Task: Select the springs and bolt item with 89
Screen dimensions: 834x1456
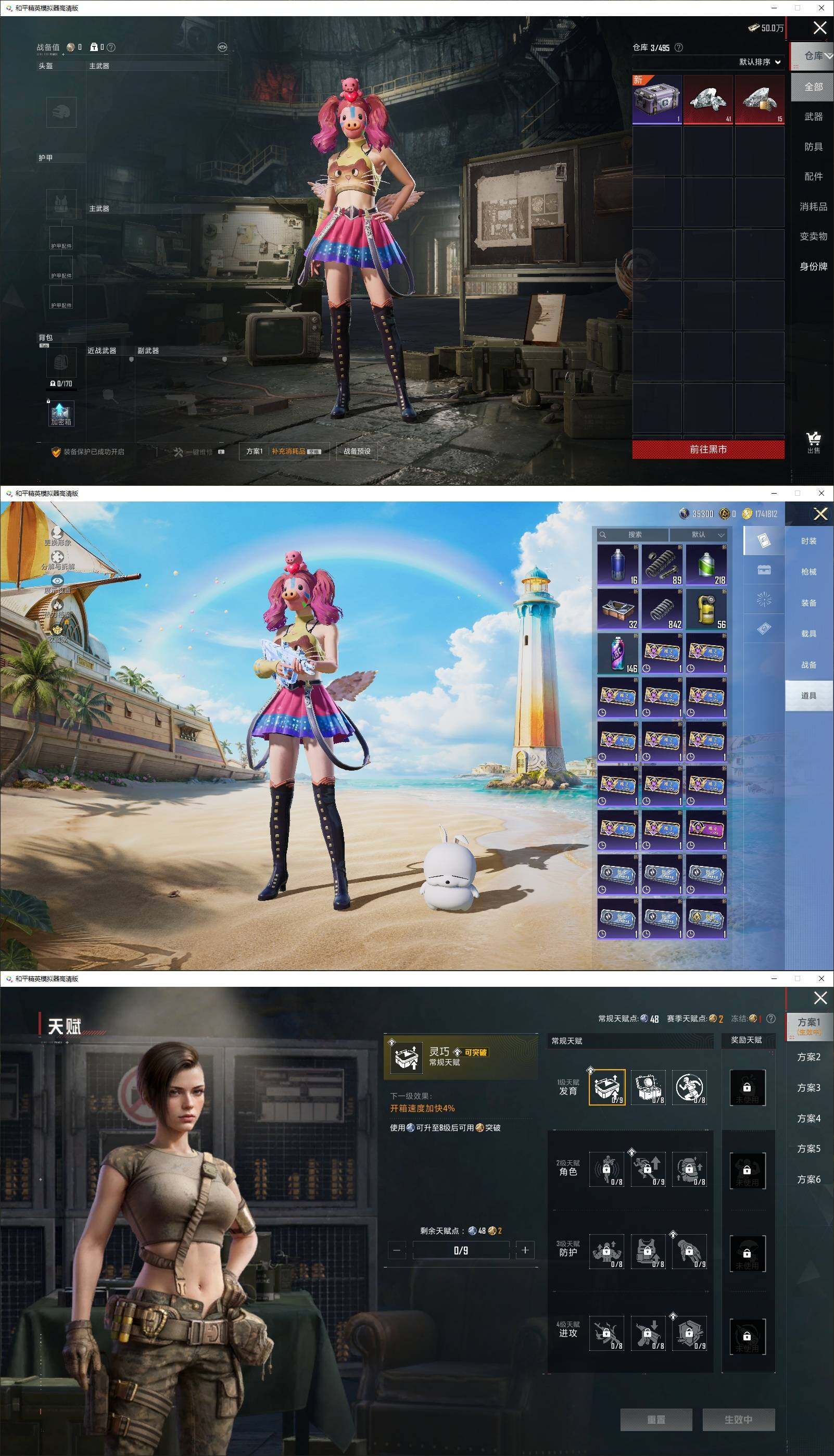Action: tap(662, 564)
